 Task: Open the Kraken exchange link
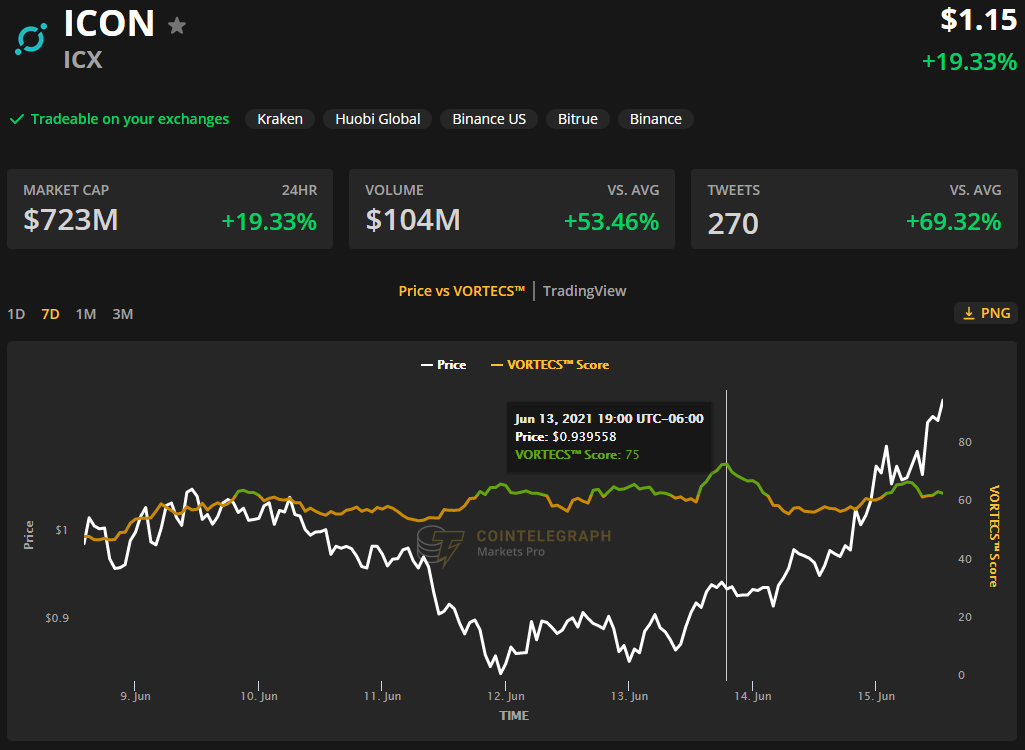point(280,119)
